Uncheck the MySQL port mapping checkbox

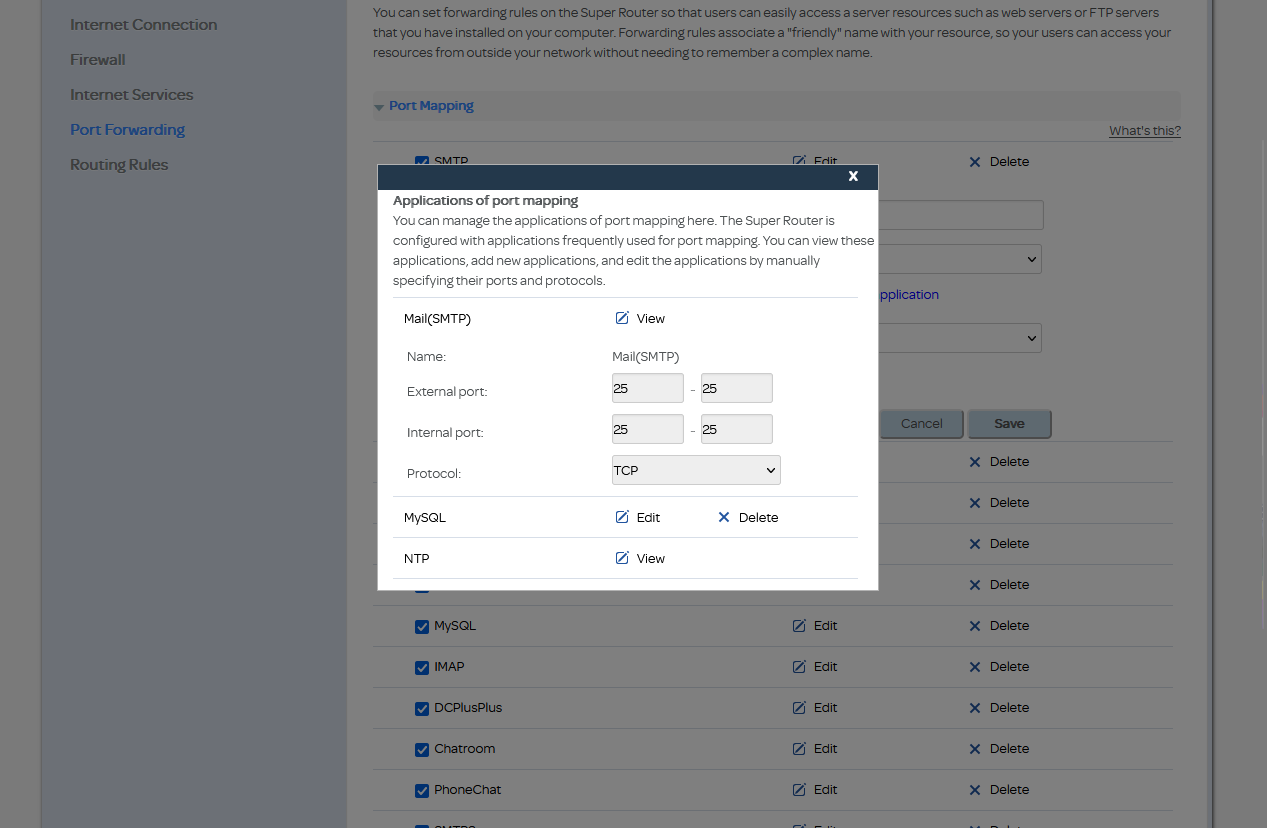pyautogui.click(x=422, y=627)
